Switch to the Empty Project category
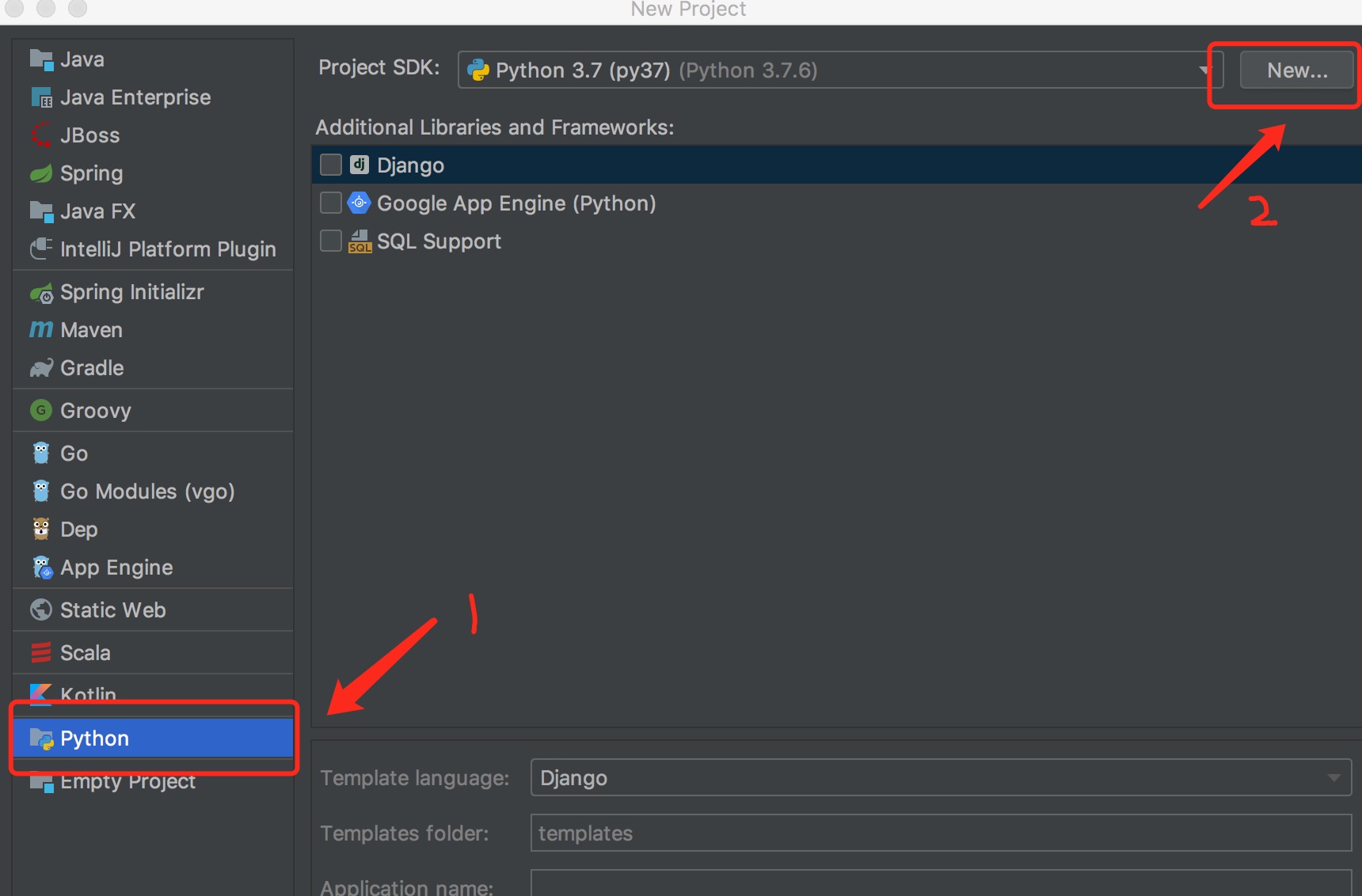This screenshot has width=1362, height=896. click(127, 781)
